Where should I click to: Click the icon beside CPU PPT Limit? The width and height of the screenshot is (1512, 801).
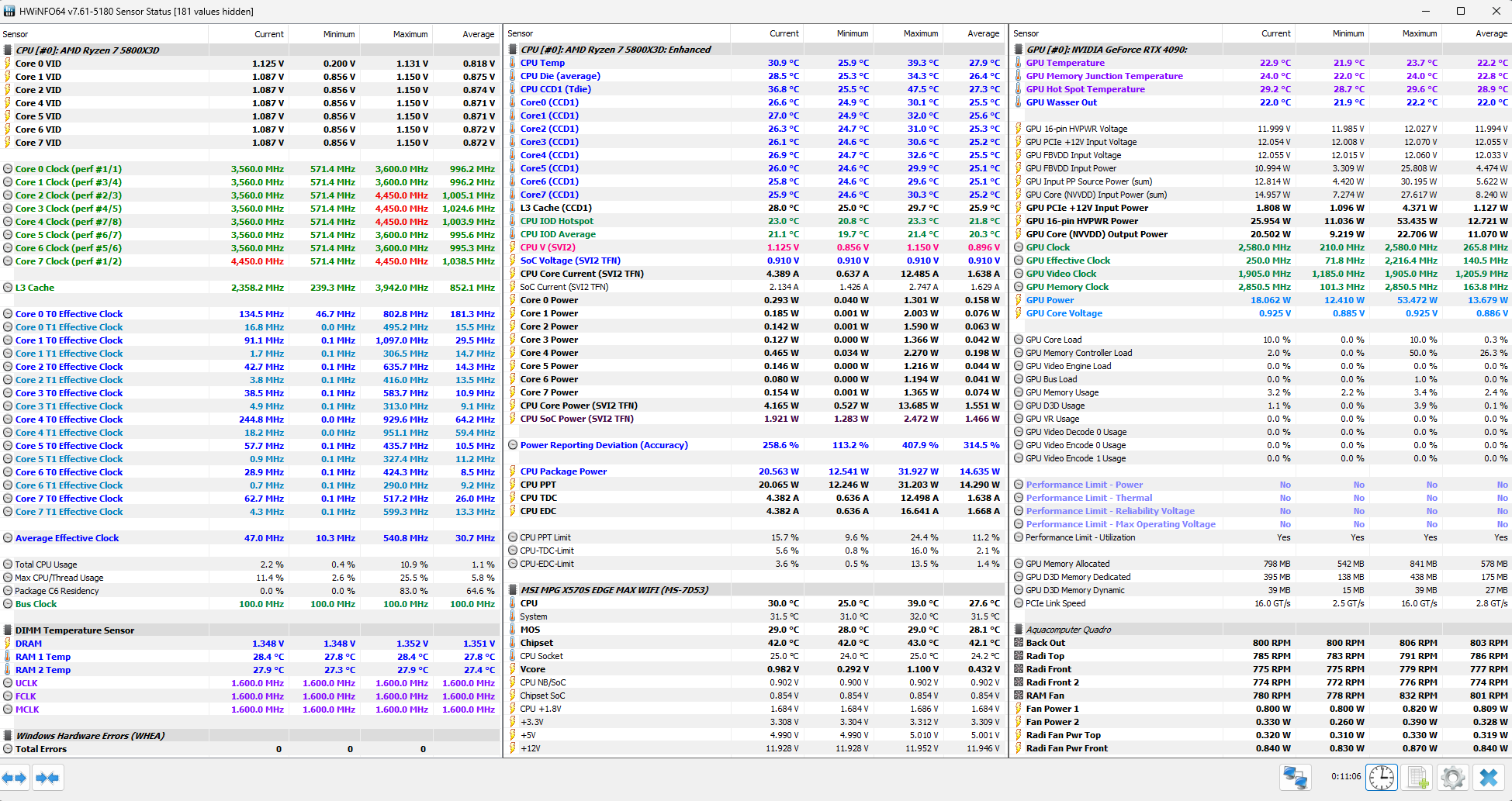(x=513, y=537)
